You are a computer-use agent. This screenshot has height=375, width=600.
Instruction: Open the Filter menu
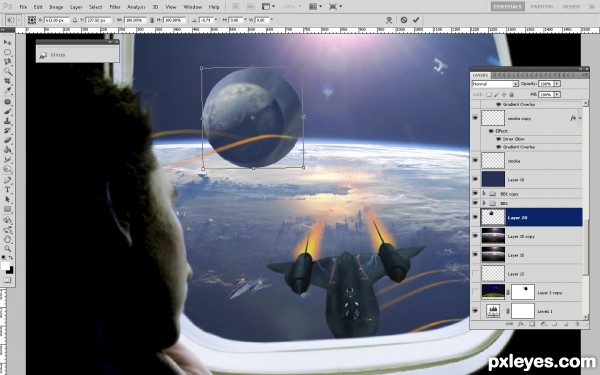coord(115,7)
